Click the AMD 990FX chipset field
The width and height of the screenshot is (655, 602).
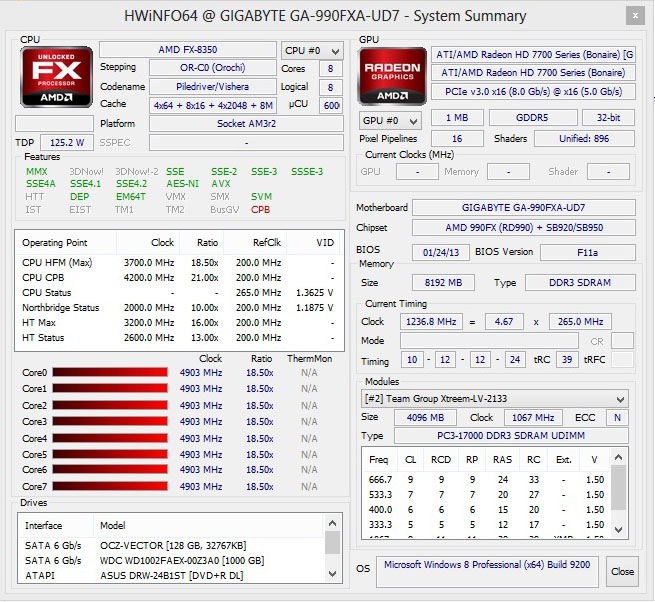tap(524, 228)
